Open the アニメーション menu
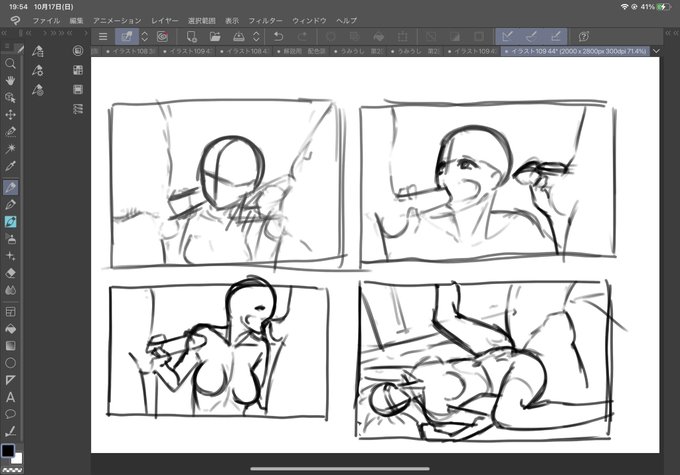Viewport: 680px width, 475px height. tap(117, 20)
